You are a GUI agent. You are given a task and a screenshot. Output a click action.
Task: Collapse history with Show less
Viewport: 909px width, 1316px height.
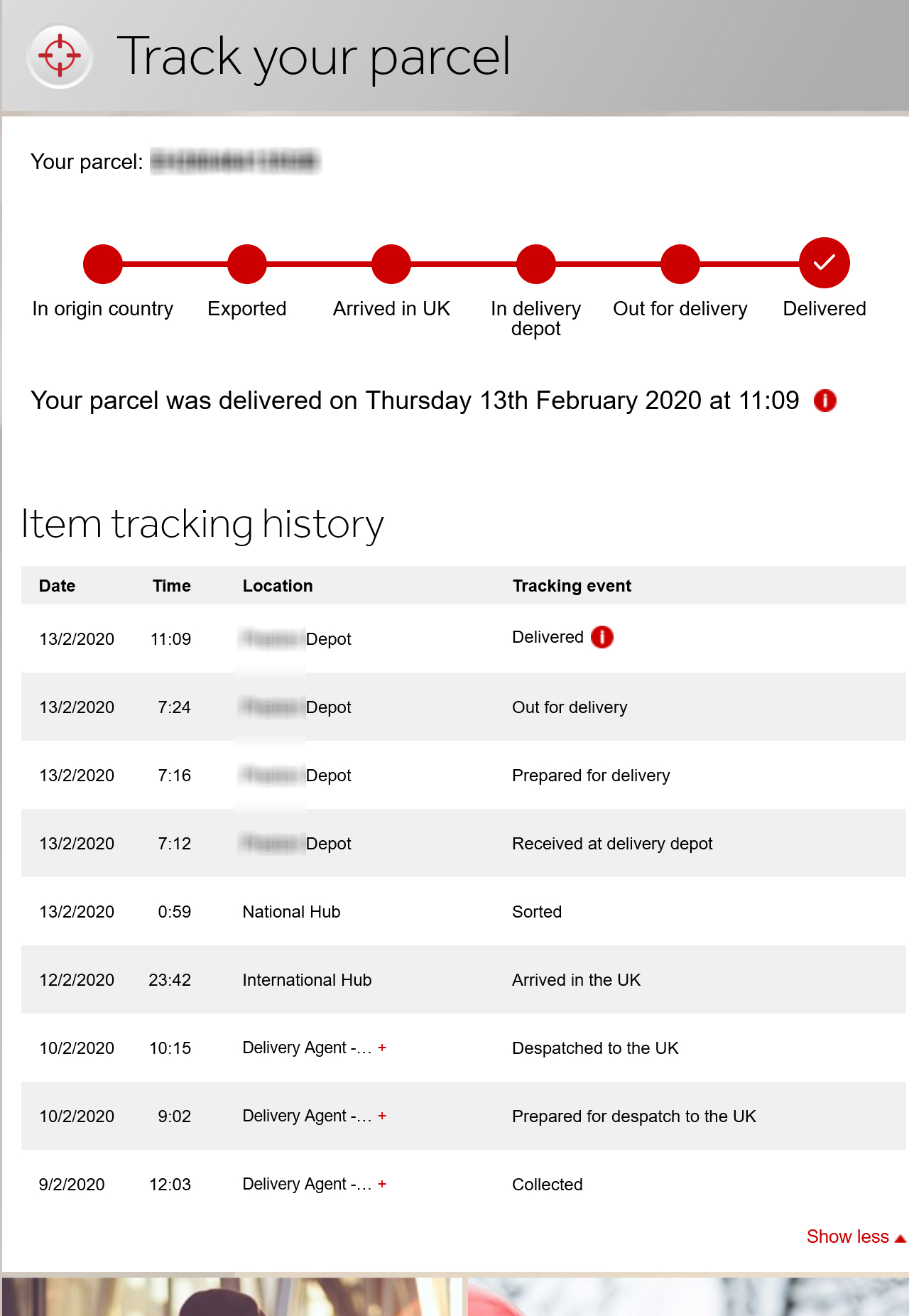pyautogui.click(x=856, y=1236)
